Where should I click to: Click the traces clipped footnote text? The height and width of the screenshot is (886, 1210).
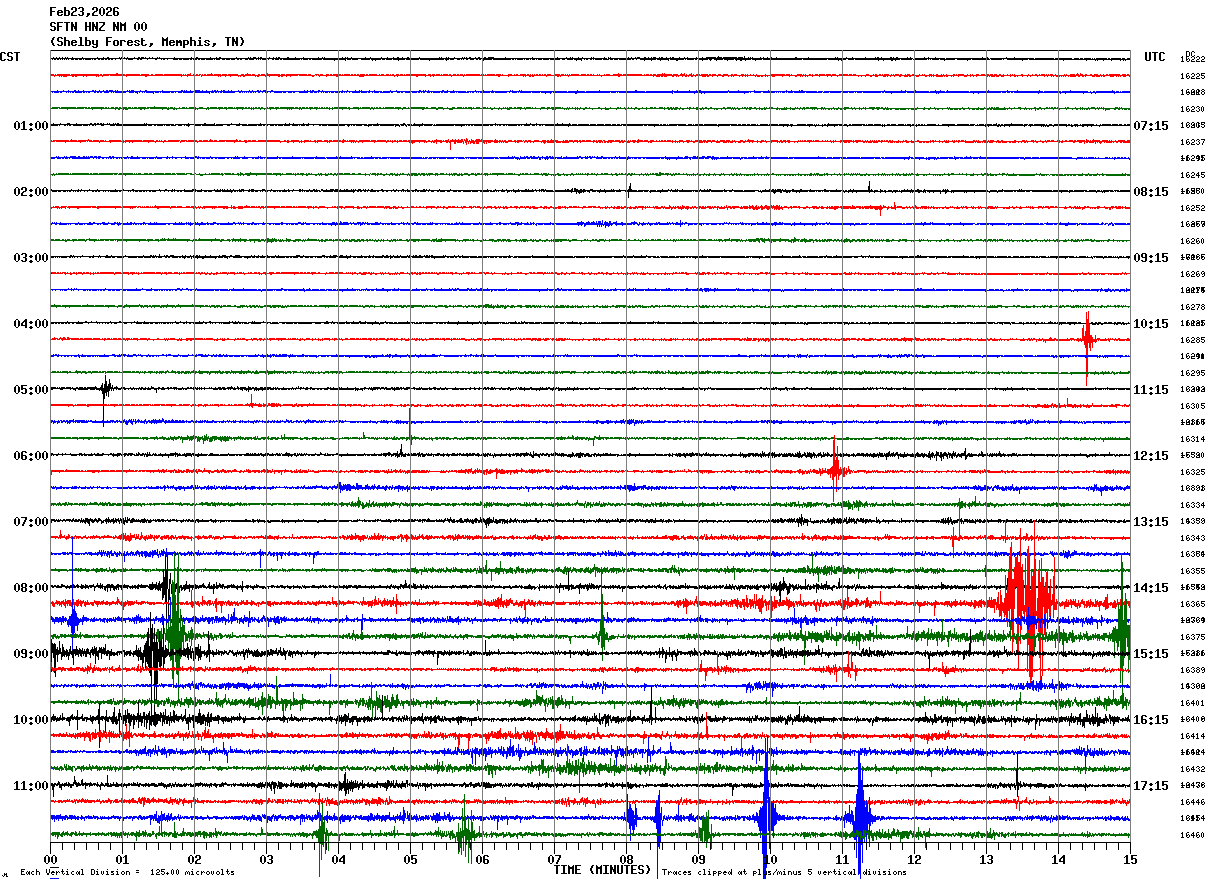785,872
